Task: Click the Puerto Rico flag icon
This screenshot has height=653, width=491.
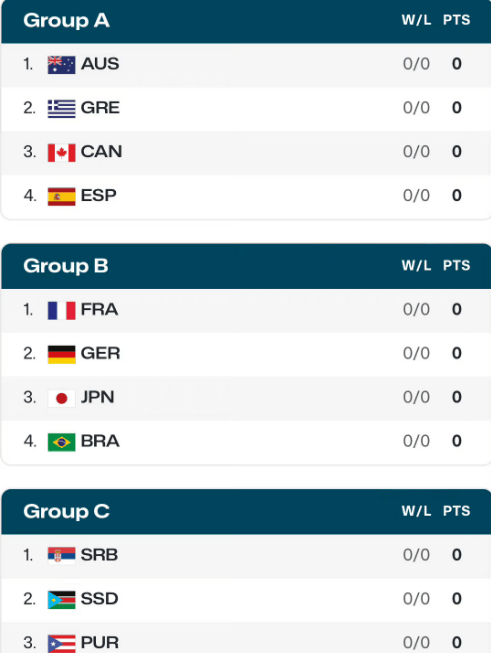Action: coord(62,643)
